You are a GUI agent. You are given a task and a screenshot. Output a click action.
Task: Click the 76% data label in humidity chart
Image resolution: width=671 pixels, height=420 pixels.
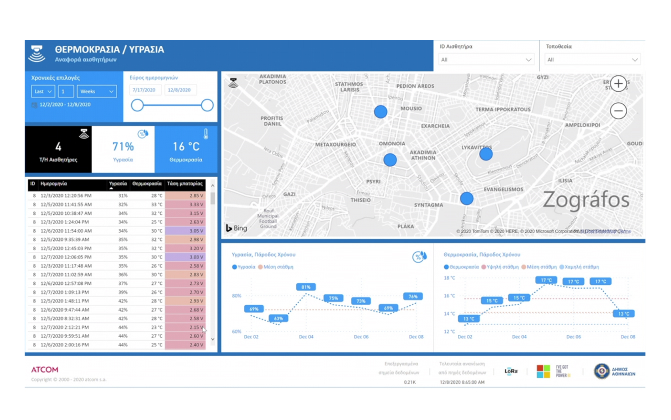[413, 296]
